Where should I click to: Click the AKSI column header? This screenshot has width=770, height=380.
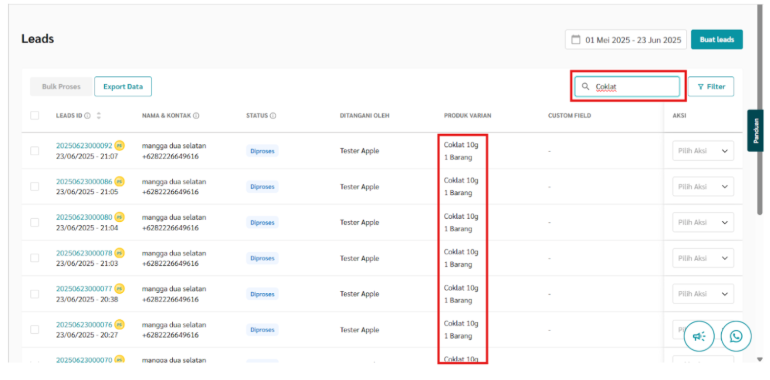tap(679, 116)
